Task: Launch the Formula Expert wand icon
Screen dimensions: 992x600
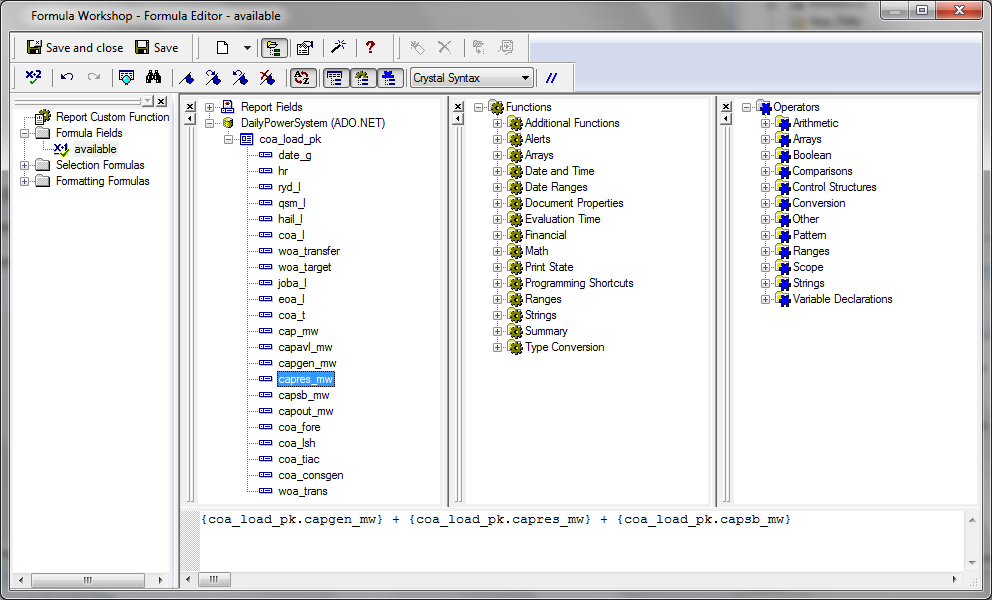Action: pyautogui.click(x=338, y=46)
